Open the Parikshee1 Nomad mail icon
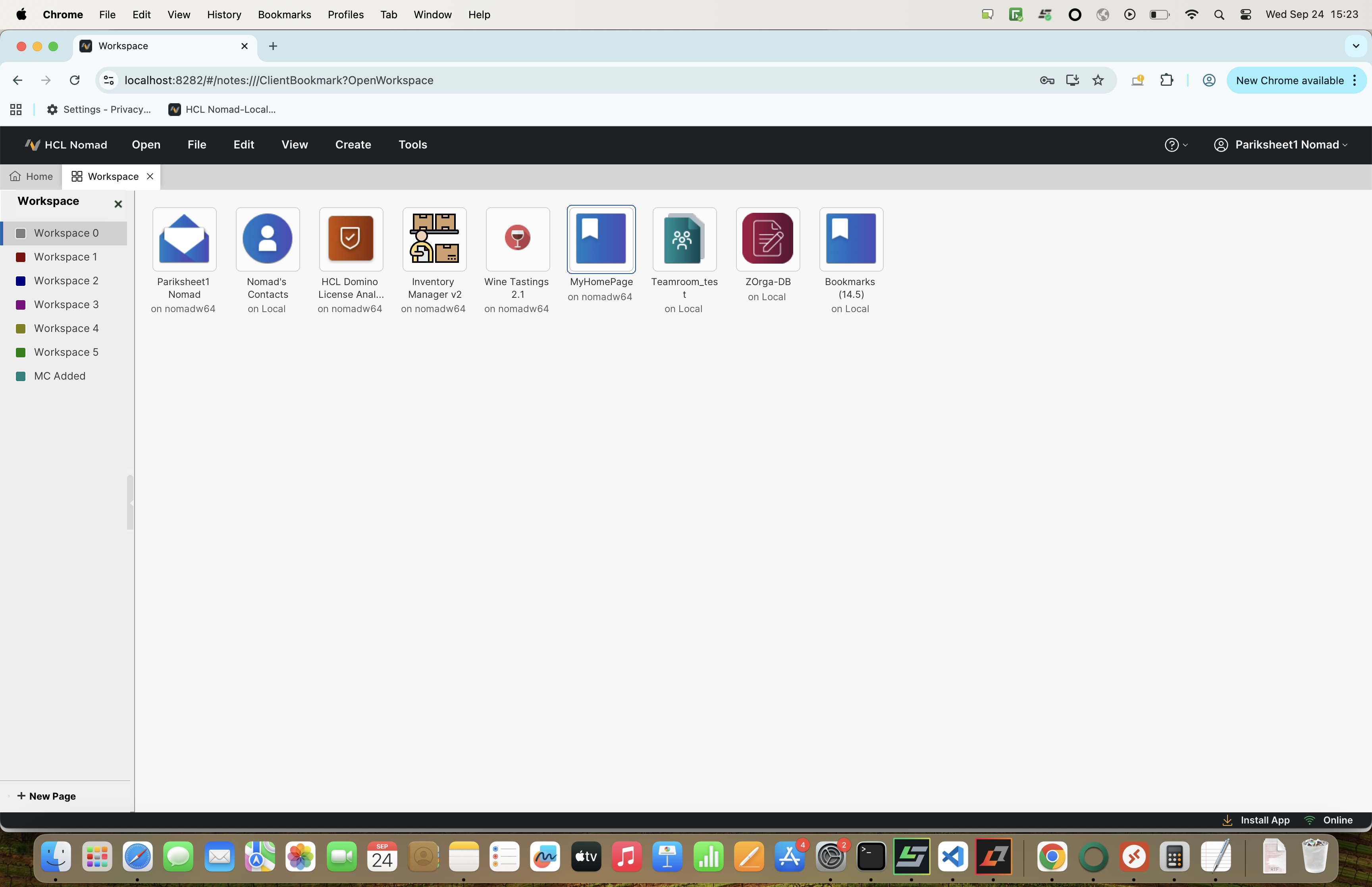Image resolution: width=1372 pixels, height=887 pixels. tap(184, 239)
